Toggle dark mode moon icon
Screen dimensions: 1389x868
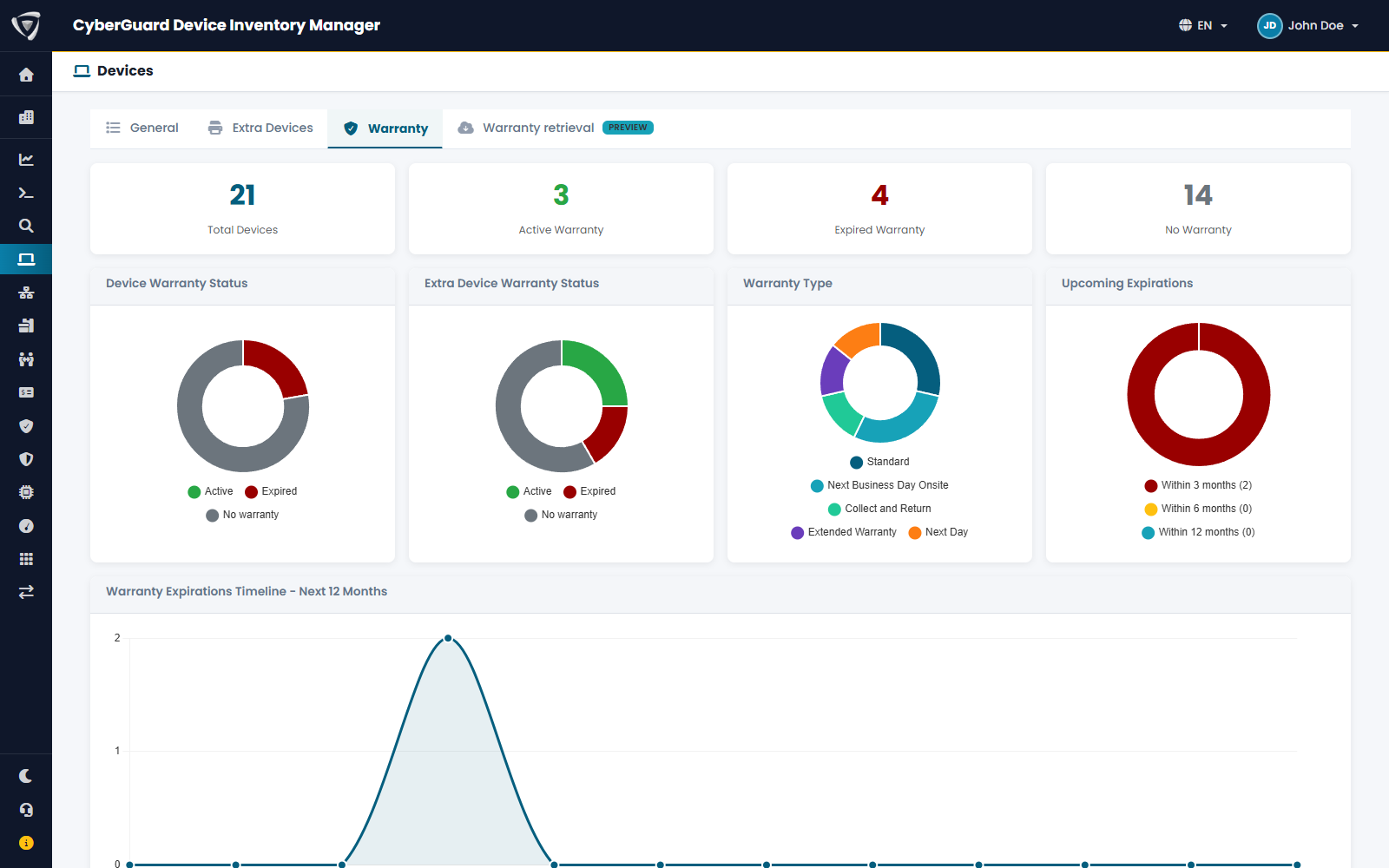click(26, 776)
